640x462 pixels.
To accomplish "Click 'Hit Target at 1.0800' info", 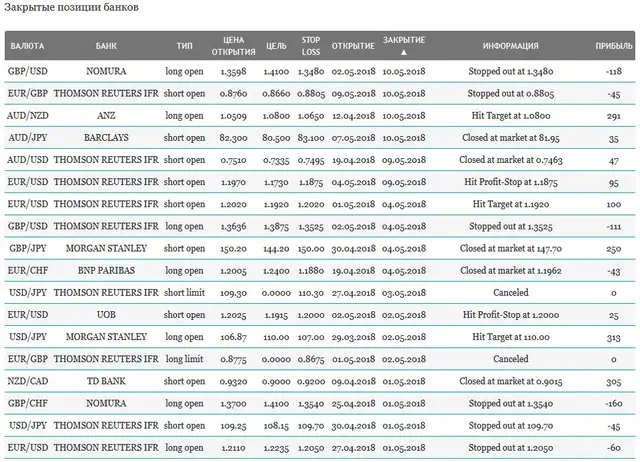I will (x=511, y=116).
